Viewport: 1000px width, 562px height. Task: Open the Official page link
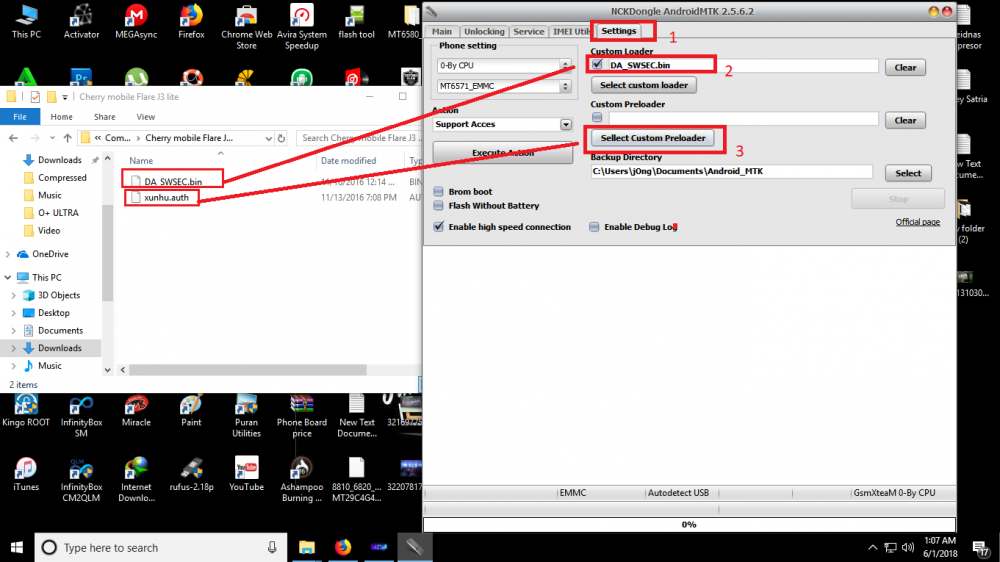[918, 222]
